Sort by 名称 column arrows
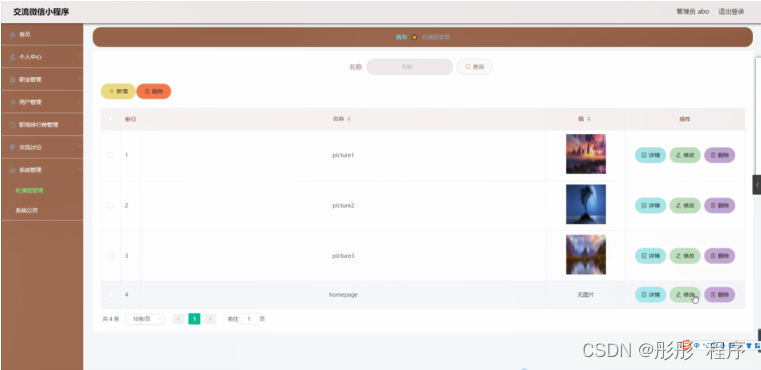The image size is (761, 370). click(x=349, y=119)
